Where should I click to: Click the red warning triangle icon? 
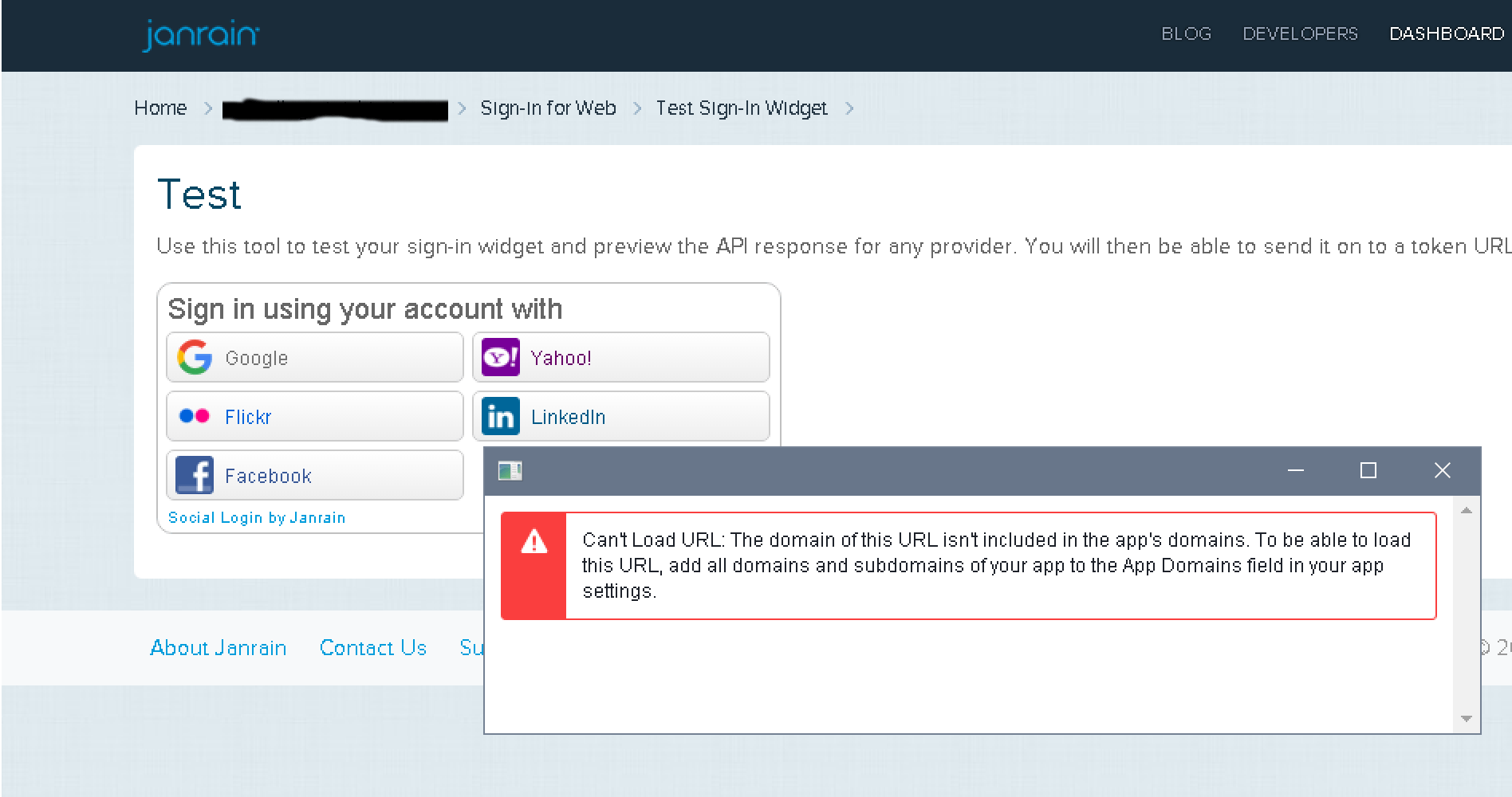point(534,542)
